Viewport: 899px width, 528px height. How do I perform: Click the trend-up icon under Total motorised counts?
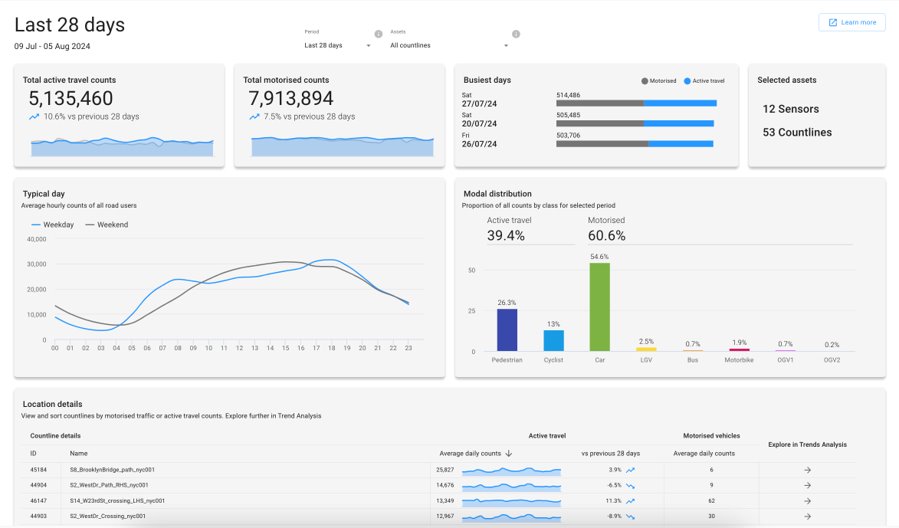pos(255,117)
